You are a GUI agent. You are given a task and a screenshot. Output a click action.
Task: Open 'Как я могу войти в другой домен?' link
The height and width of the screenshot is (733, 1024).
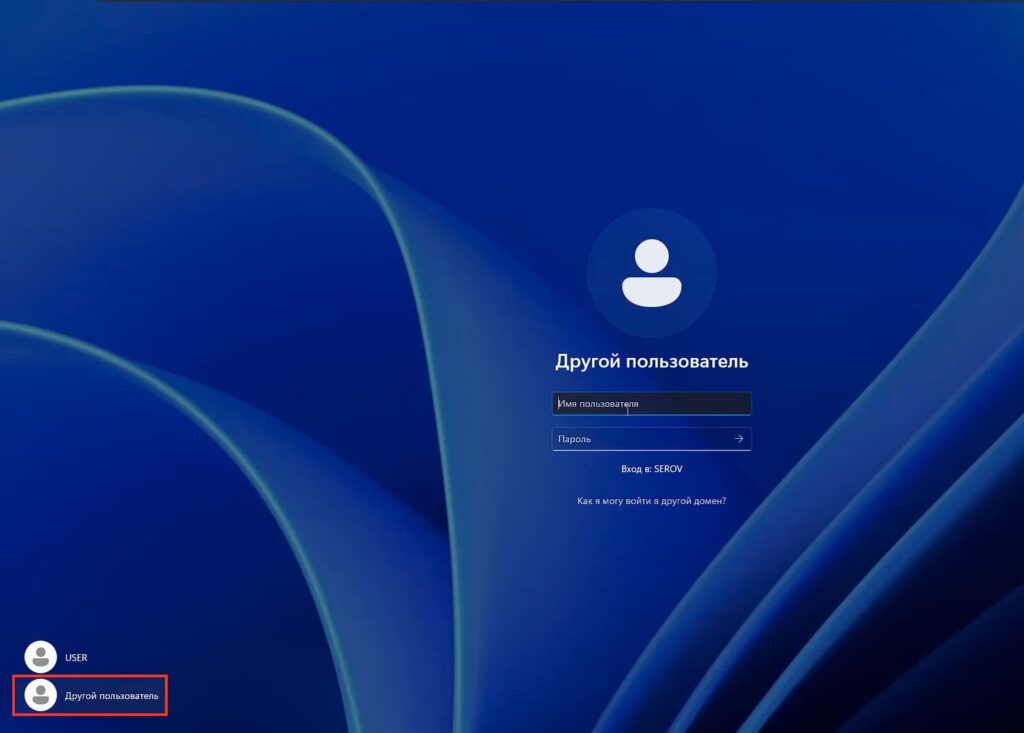point(651,501)
